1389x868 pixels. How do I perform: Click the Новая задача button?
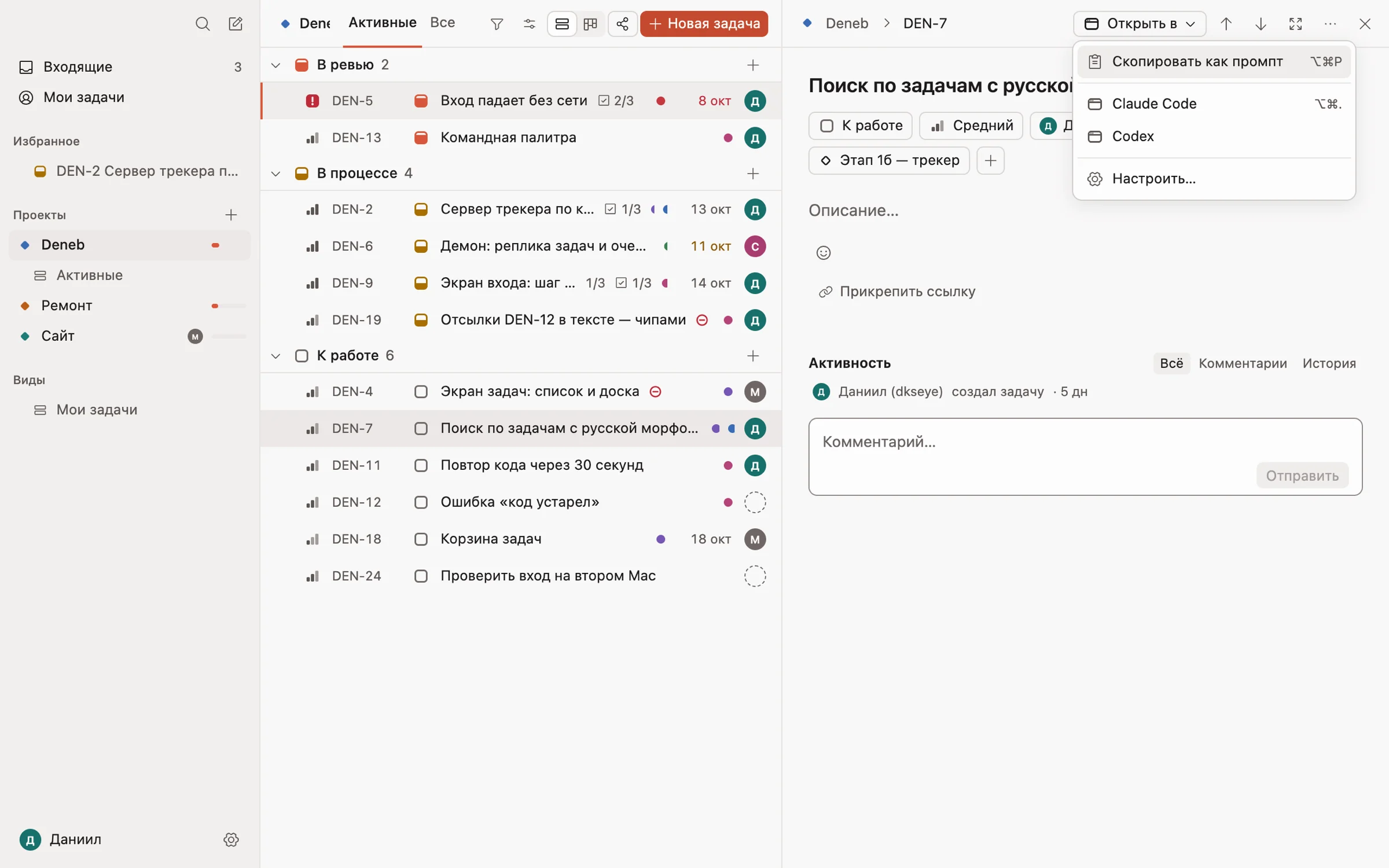tap(704, 24)
